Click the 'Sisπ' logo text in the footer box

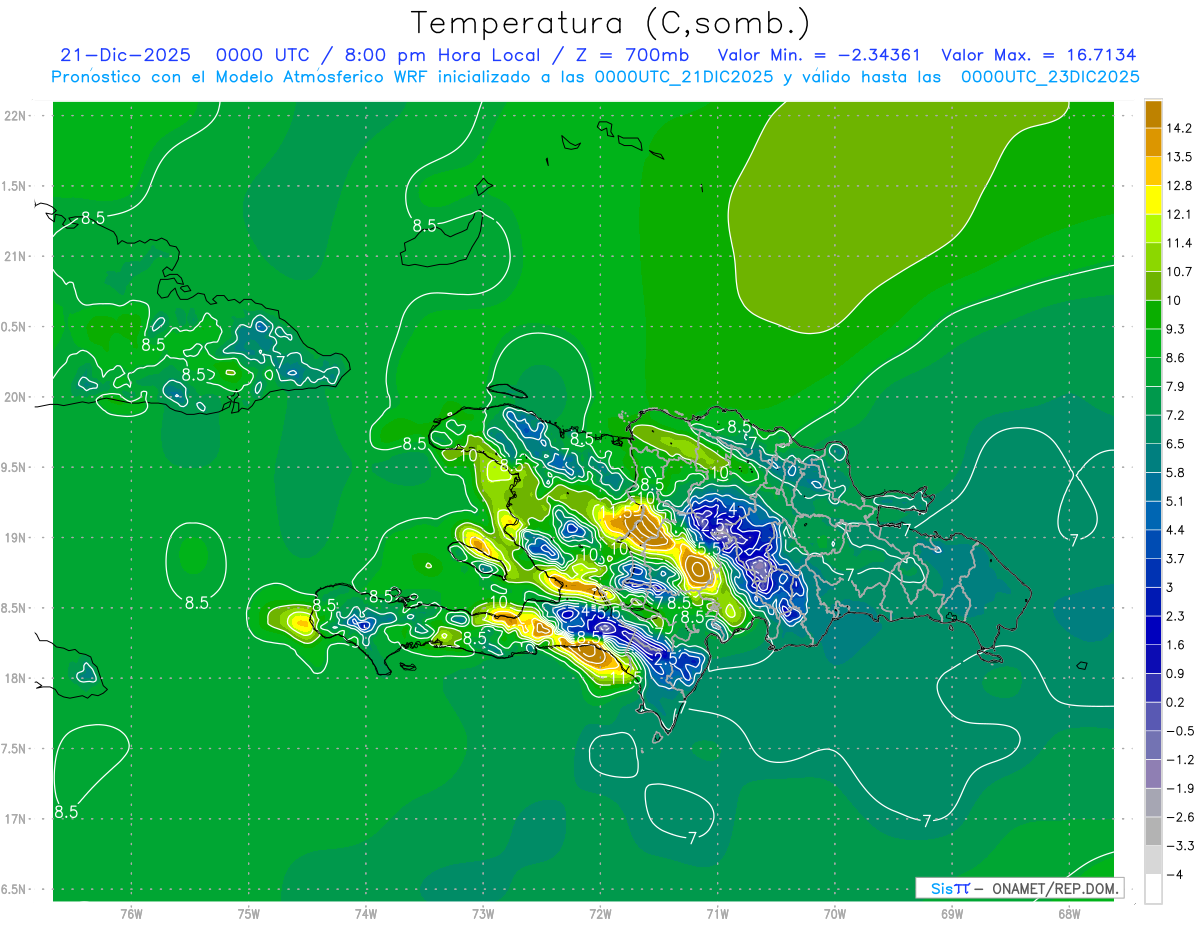click(950, 888)
